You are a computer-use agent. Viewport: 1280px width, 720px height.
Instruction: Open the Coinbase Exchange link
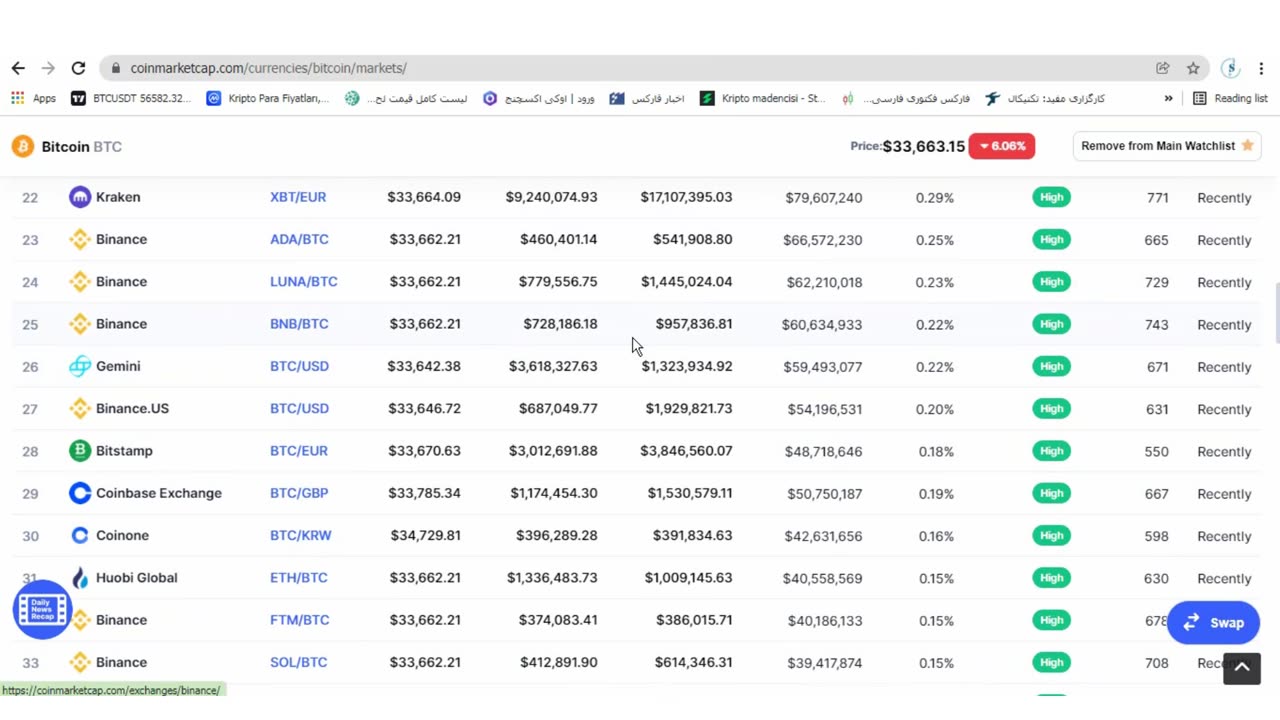click(x=159, y=493)
